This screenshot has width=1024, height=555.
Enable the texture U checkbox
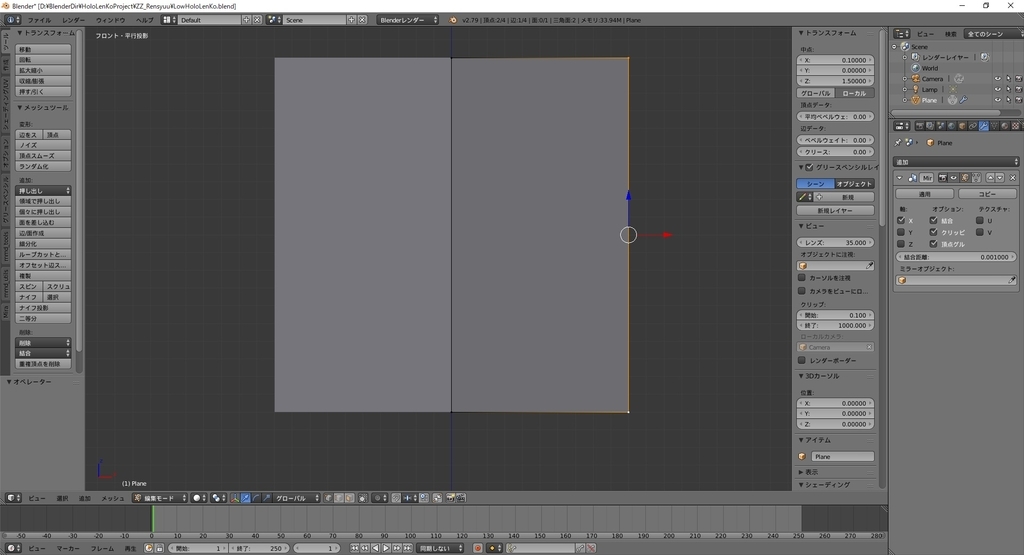coord(980,221)
